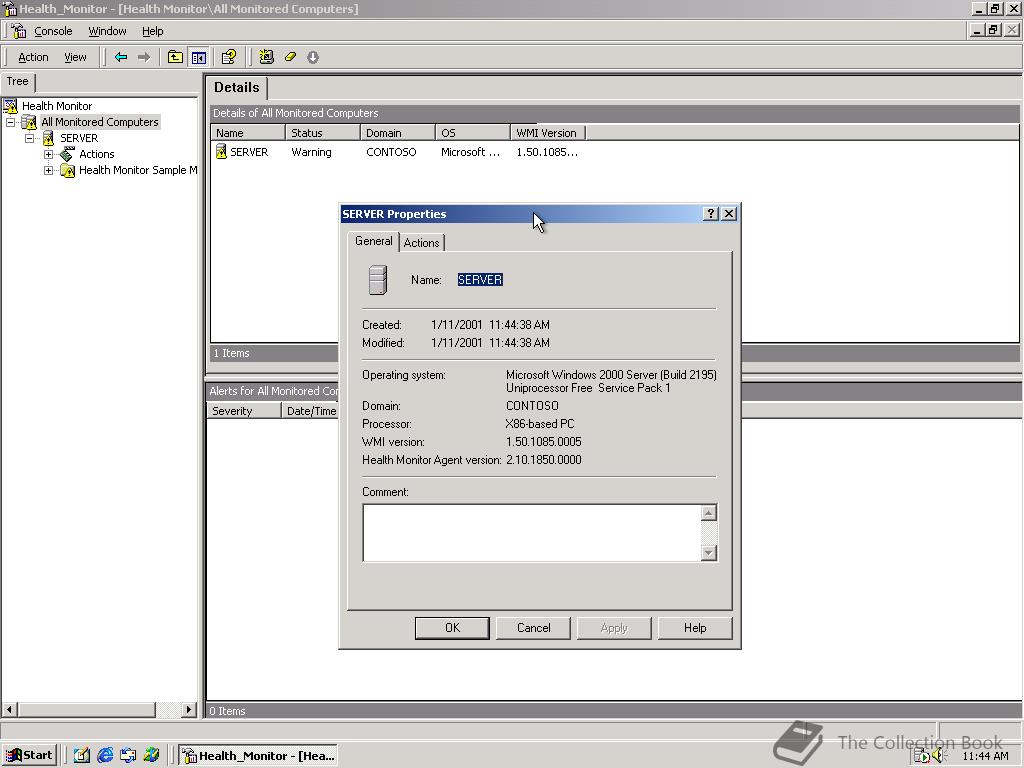Click the fourth quick launch icon with the green check
1024x768 pixels.
click(152, 756)
